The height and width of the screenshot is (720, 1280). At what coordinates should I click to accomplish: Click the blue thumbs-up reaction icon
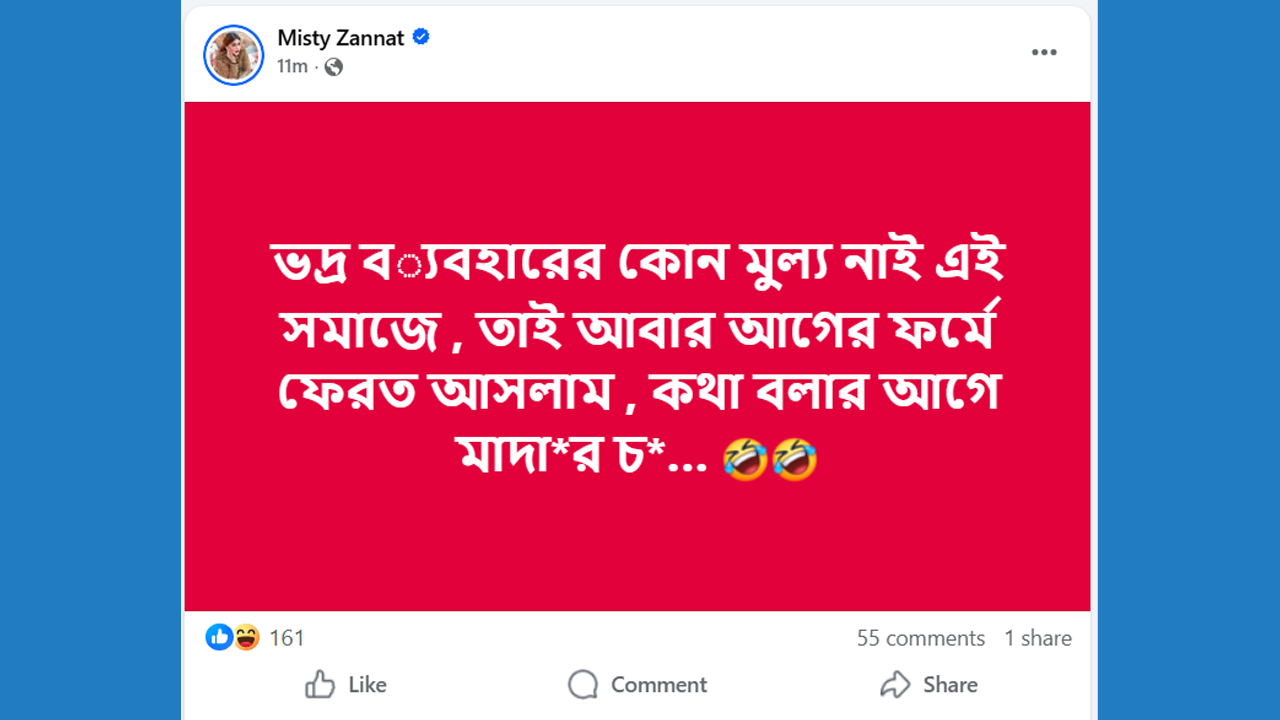tap(219, 637)
